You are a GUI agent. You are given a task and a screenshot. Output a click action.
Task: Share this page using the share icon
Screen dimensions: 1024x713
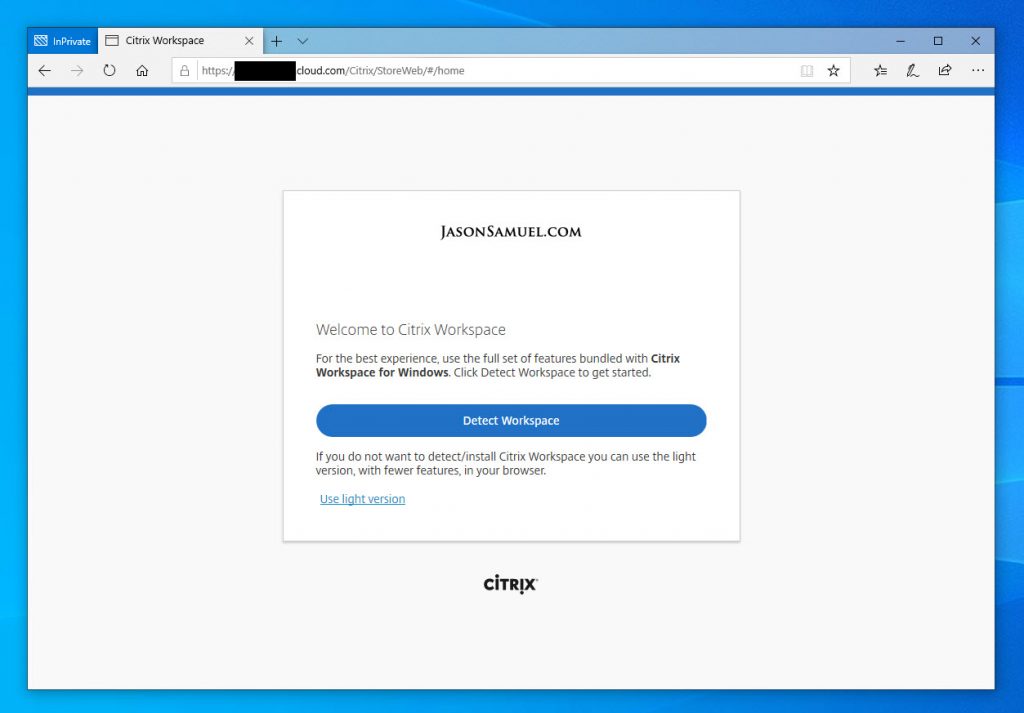945,71
